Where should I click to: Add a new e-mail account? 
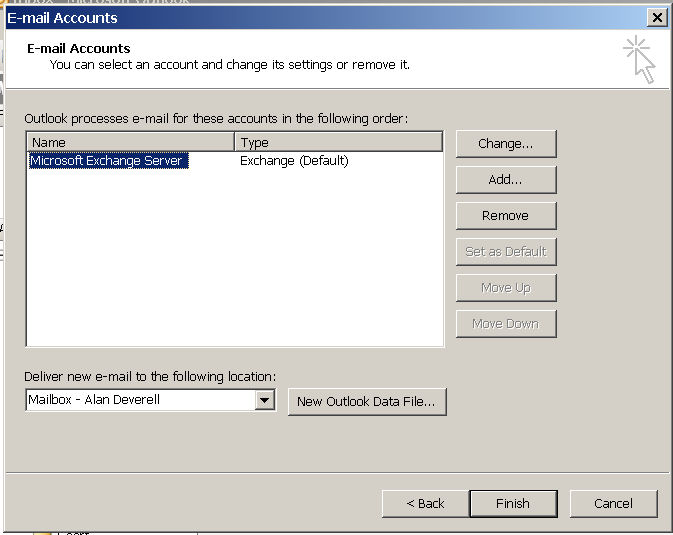click(x=506, y=180)
